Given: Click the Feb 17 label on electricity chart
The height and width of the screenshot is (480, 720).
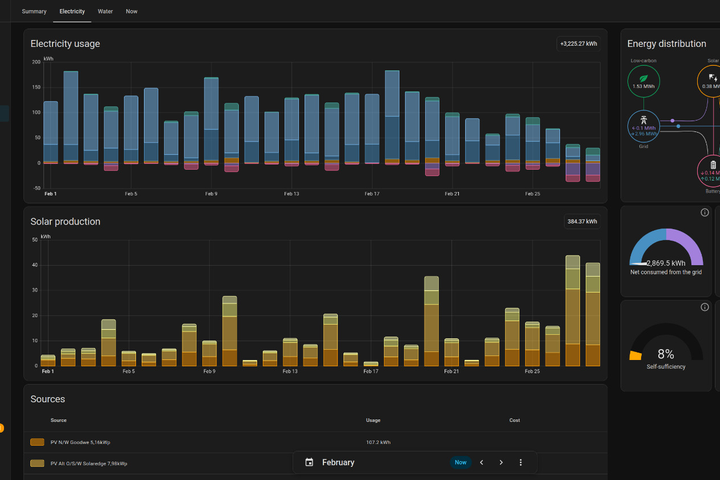Looking at the screenshot, I should pos(372,194).
